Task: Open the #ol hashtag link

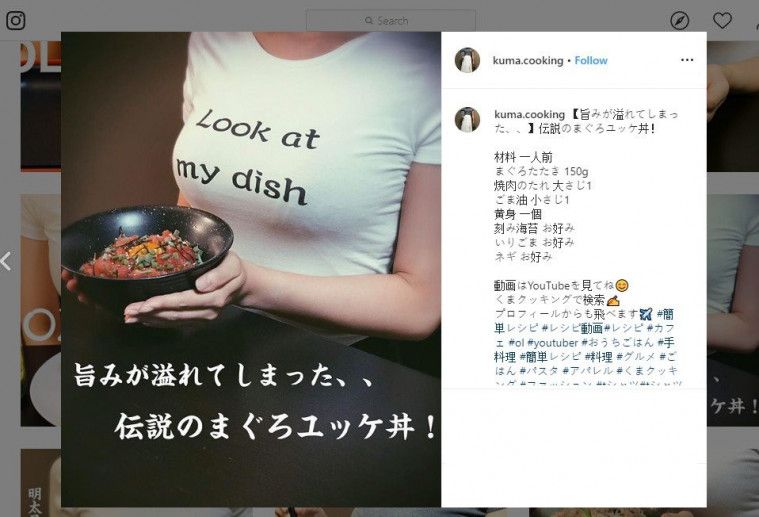Action: pyautogui.click(x=516, y=343)
